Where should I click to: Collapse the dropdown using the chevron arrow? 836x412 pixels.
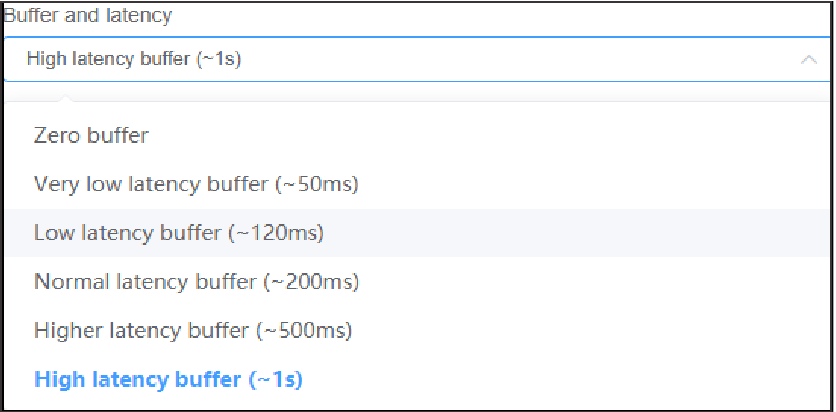coord(808,60)
